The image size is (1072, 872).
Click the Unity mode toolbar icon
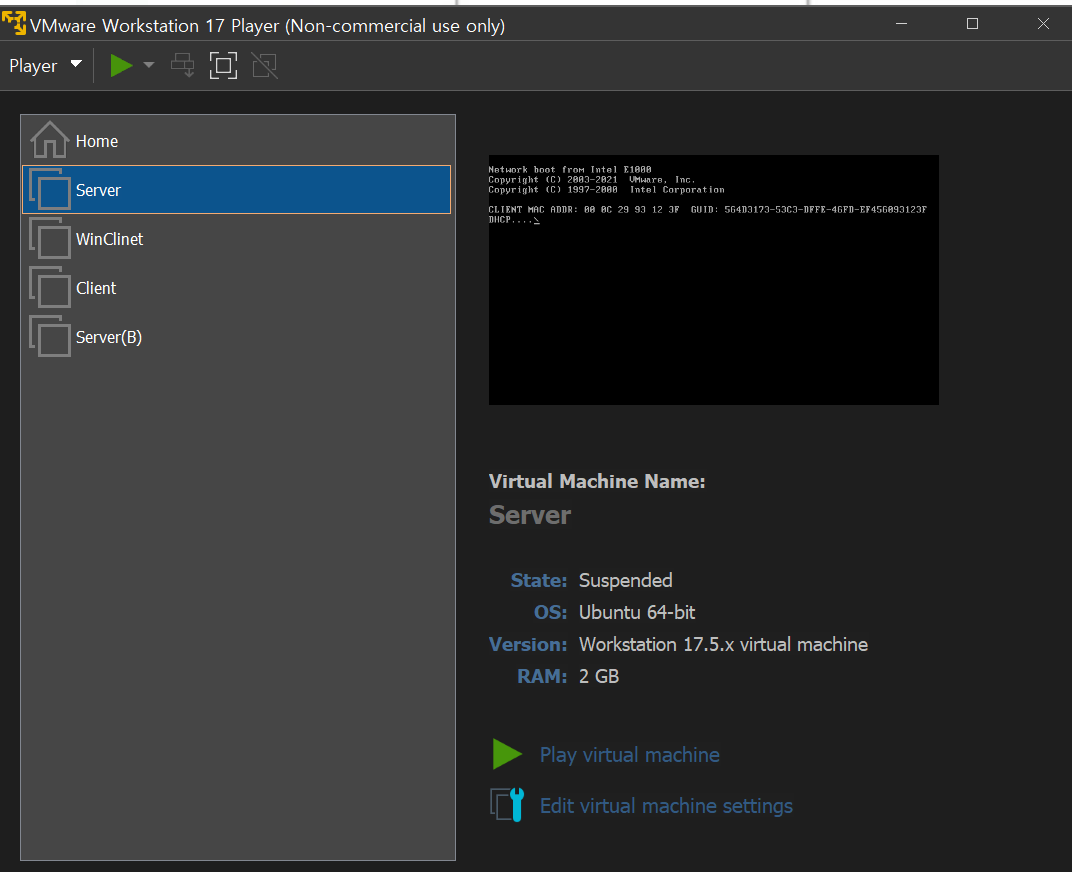coord(265,66)
